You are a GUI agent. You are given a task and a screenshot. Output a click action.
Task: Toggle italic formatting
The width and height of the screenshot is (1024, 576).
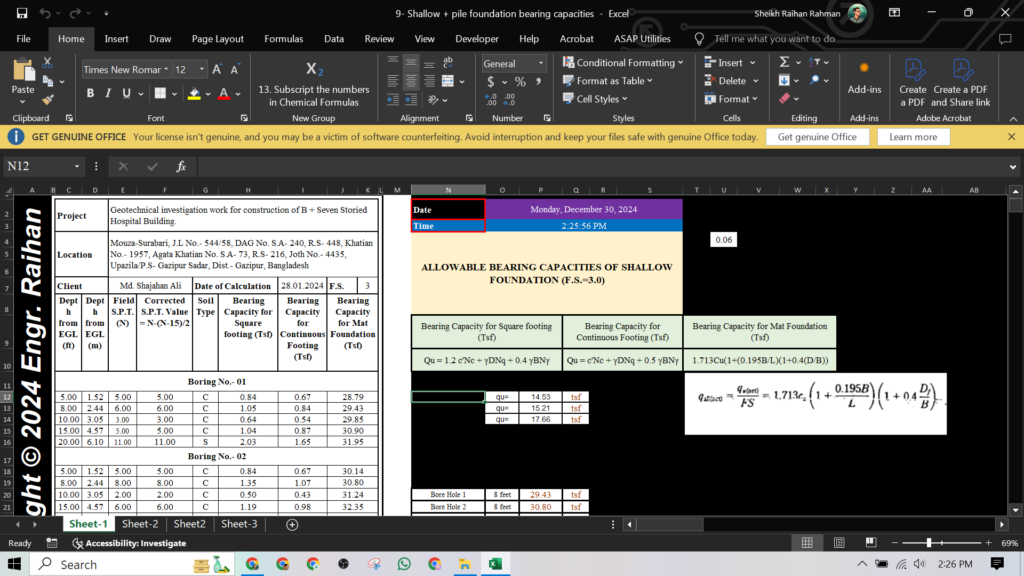coord(106,93)
